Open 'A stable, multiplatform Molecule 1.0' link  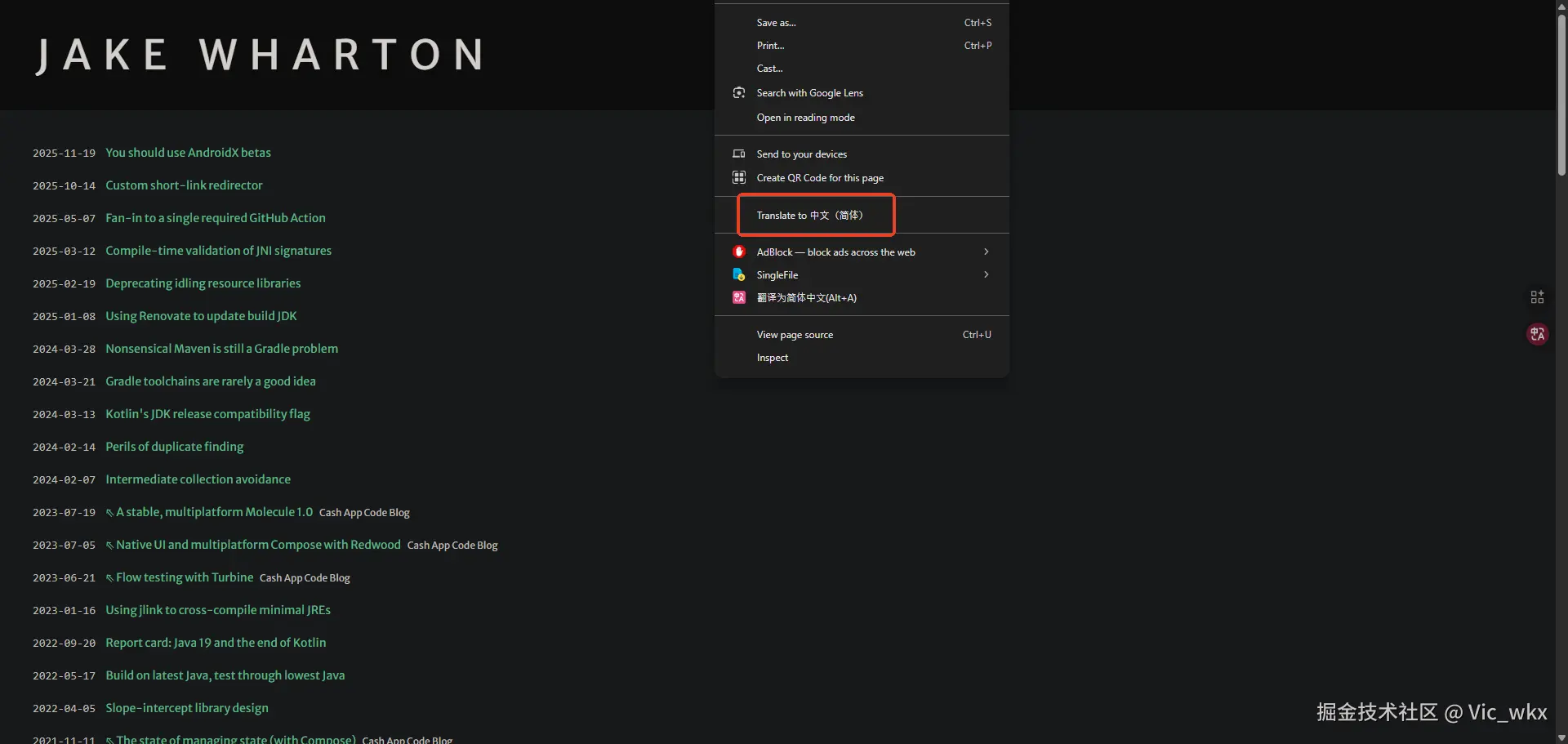[209, 512]
